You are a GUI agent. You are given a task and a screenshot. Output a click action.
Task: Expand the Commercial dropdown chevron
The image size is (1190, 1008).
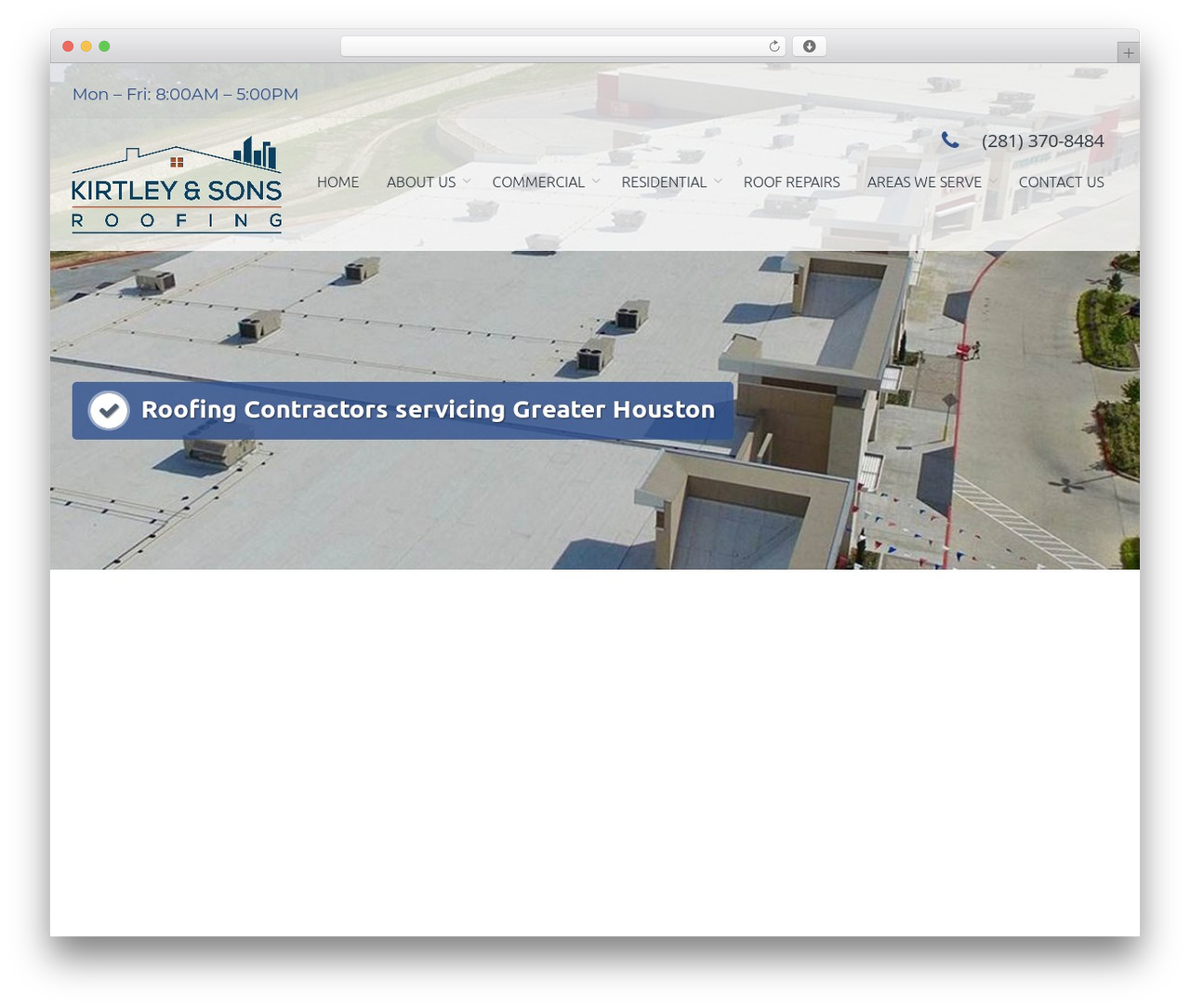tap(596, 181)
